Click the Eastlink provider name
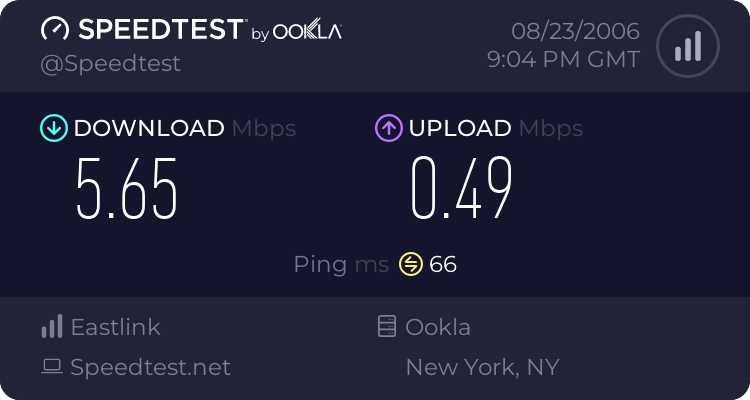The image size is (750, 400). (x=115, y=327)
